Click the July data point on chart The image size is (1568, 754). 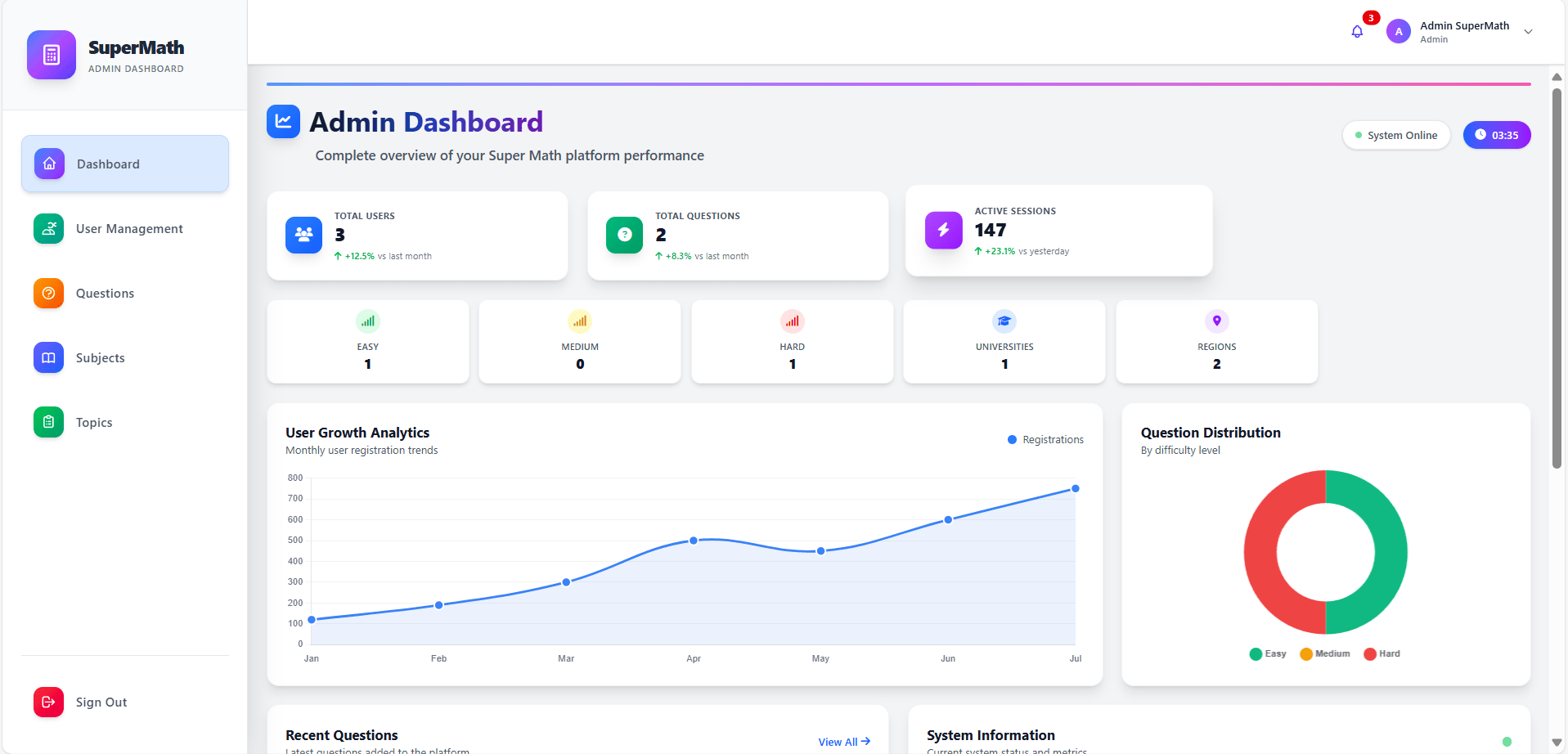pyautogui.click(x=1075, y=489)
